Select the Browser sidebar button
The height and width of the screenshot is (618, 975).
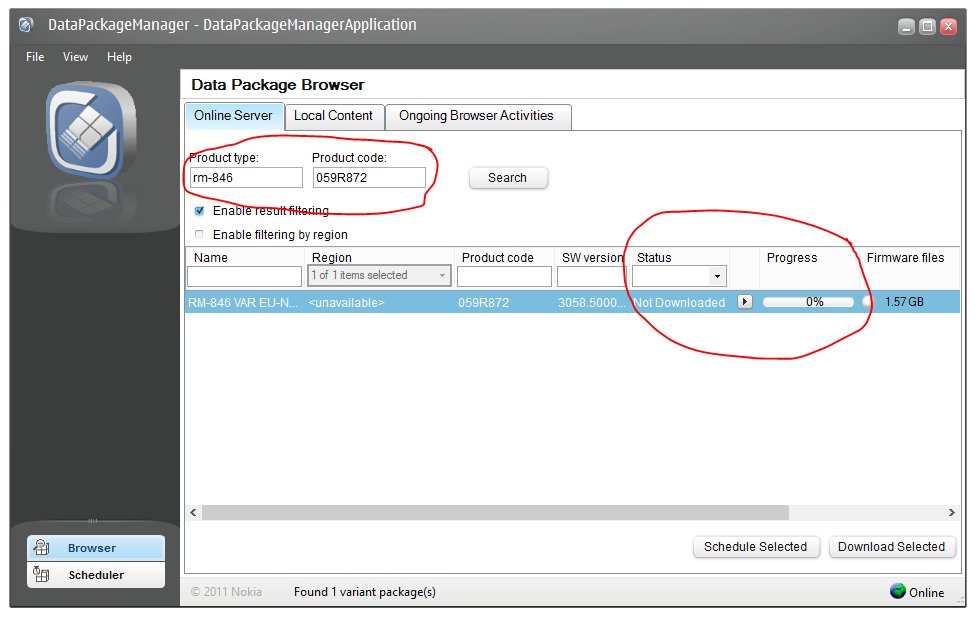click(x=96, y=548)
